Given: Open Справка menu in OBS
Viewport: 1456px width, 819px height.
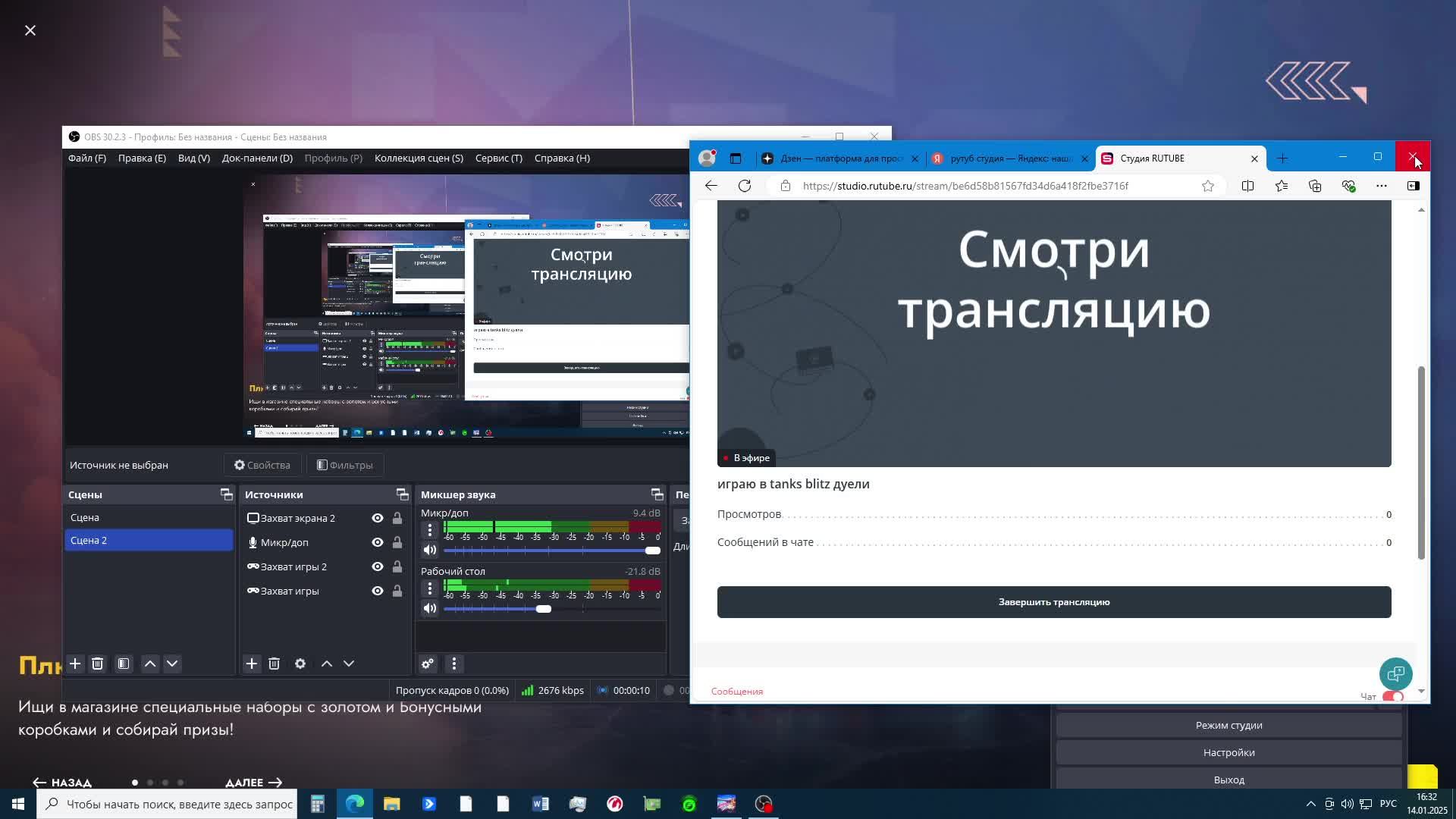Looking at the screenshot, I should [x=562, y=158].
